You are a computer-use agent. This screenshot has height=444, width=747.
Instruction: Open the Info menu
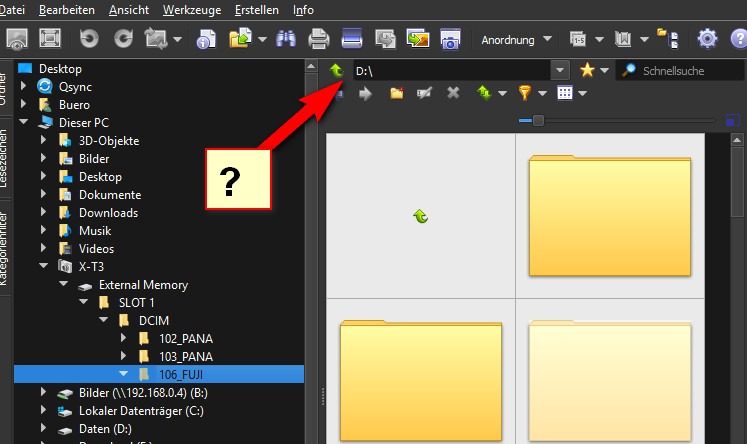tap(303, 10)
